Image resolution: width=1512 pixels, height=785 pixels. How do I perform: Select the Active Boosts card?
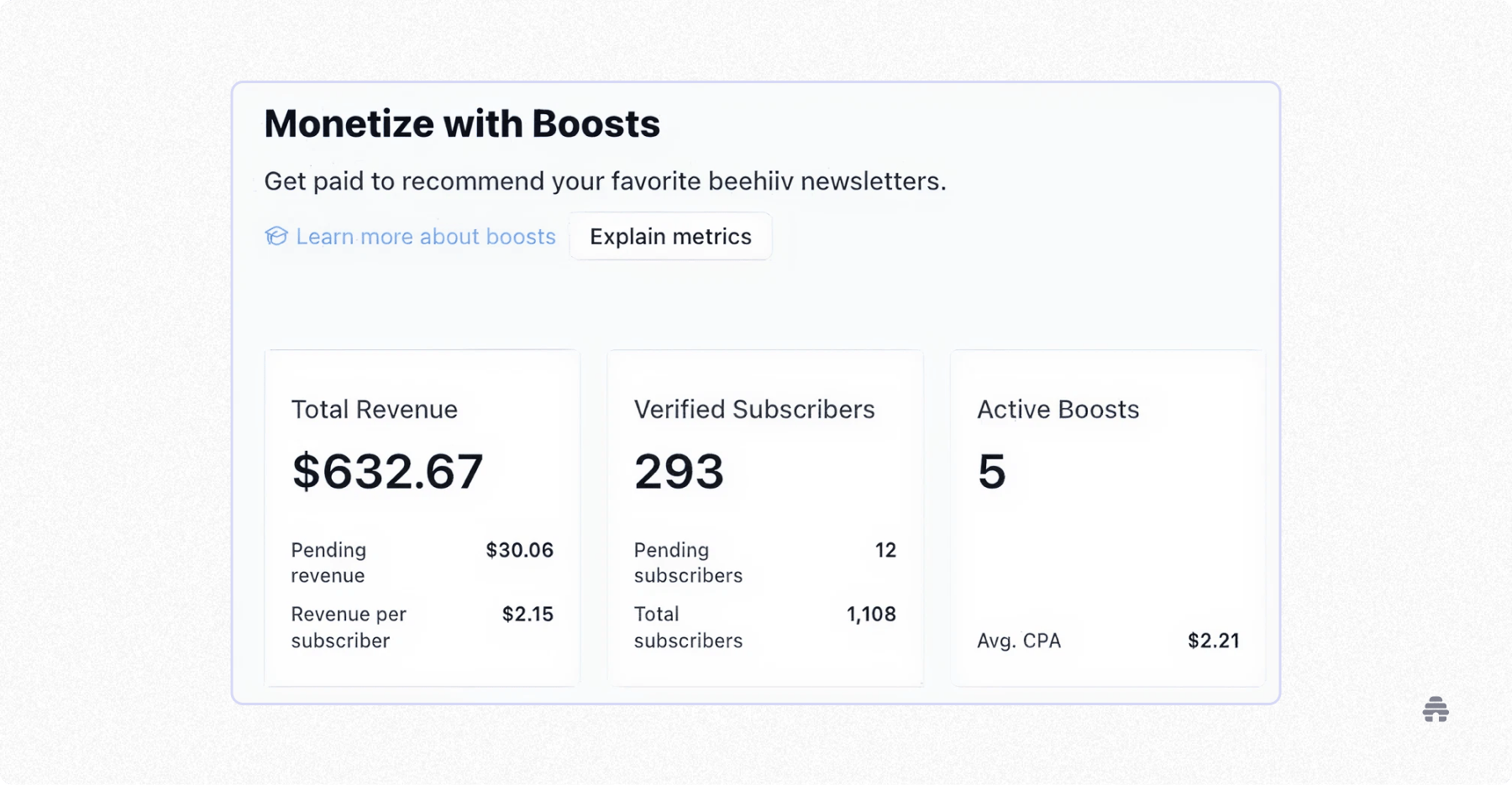[x=1107, y=515]
